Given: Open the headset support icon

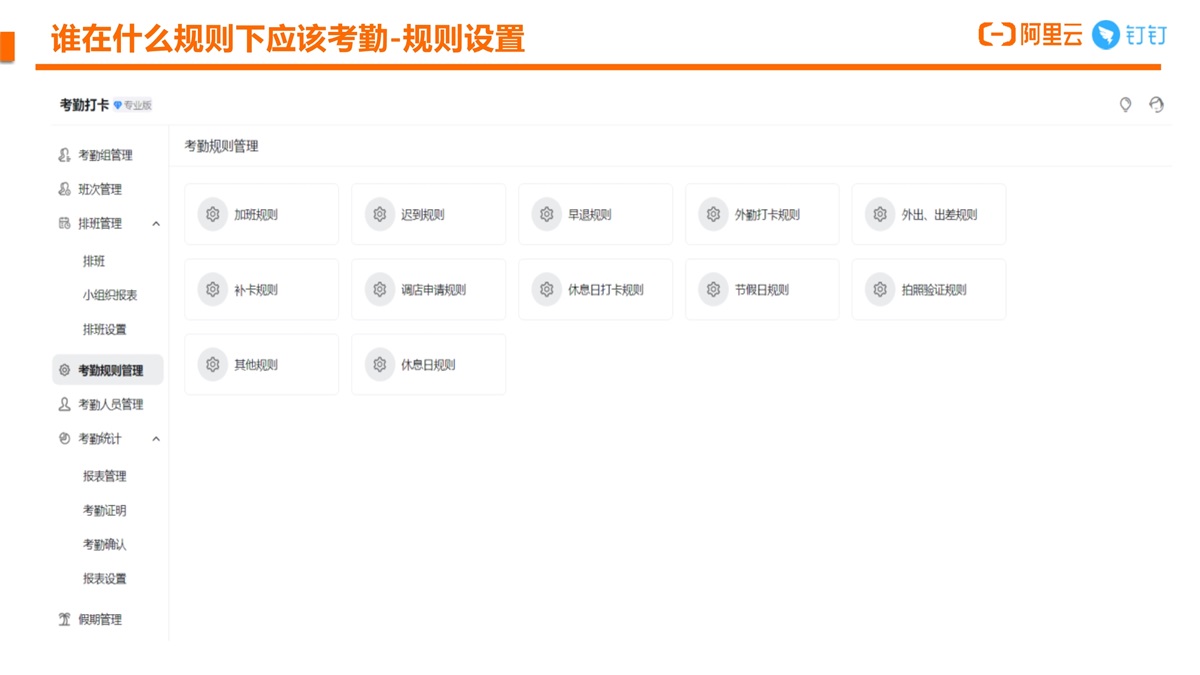Looking at the screenshot, I should 1157,105.
